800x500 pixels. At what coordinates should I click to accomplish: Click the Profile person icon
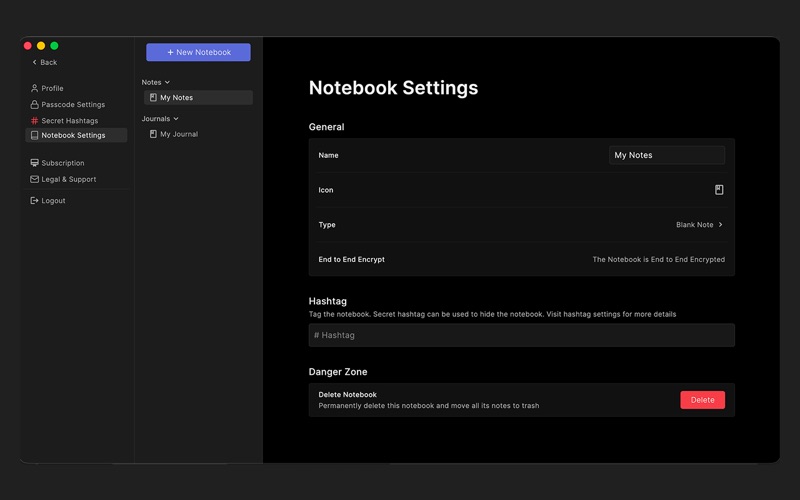[x=34, y=88]
